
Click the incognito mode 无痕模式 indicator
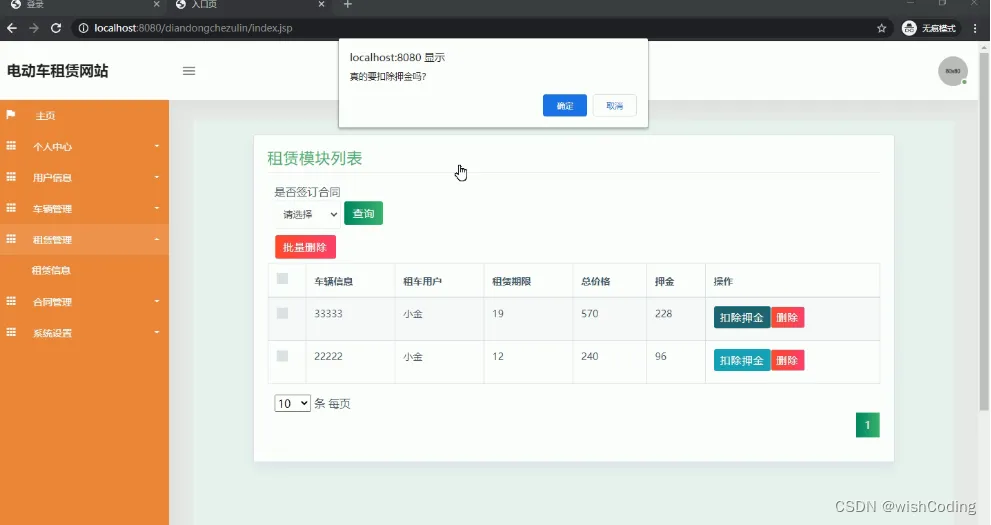coord(930,28)
